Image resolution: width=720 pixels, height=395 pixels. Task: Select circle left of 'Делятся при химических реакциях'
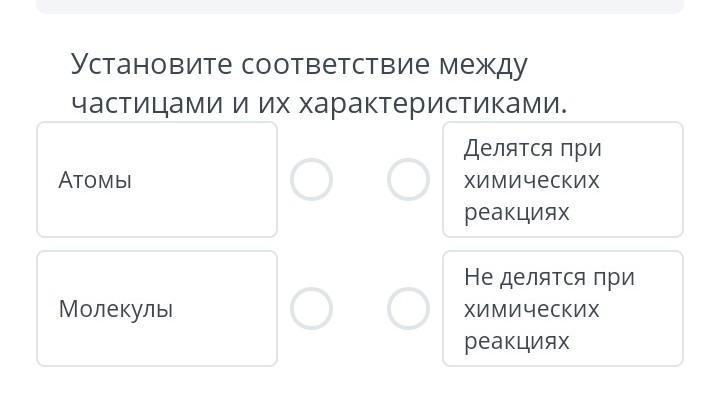408,179
